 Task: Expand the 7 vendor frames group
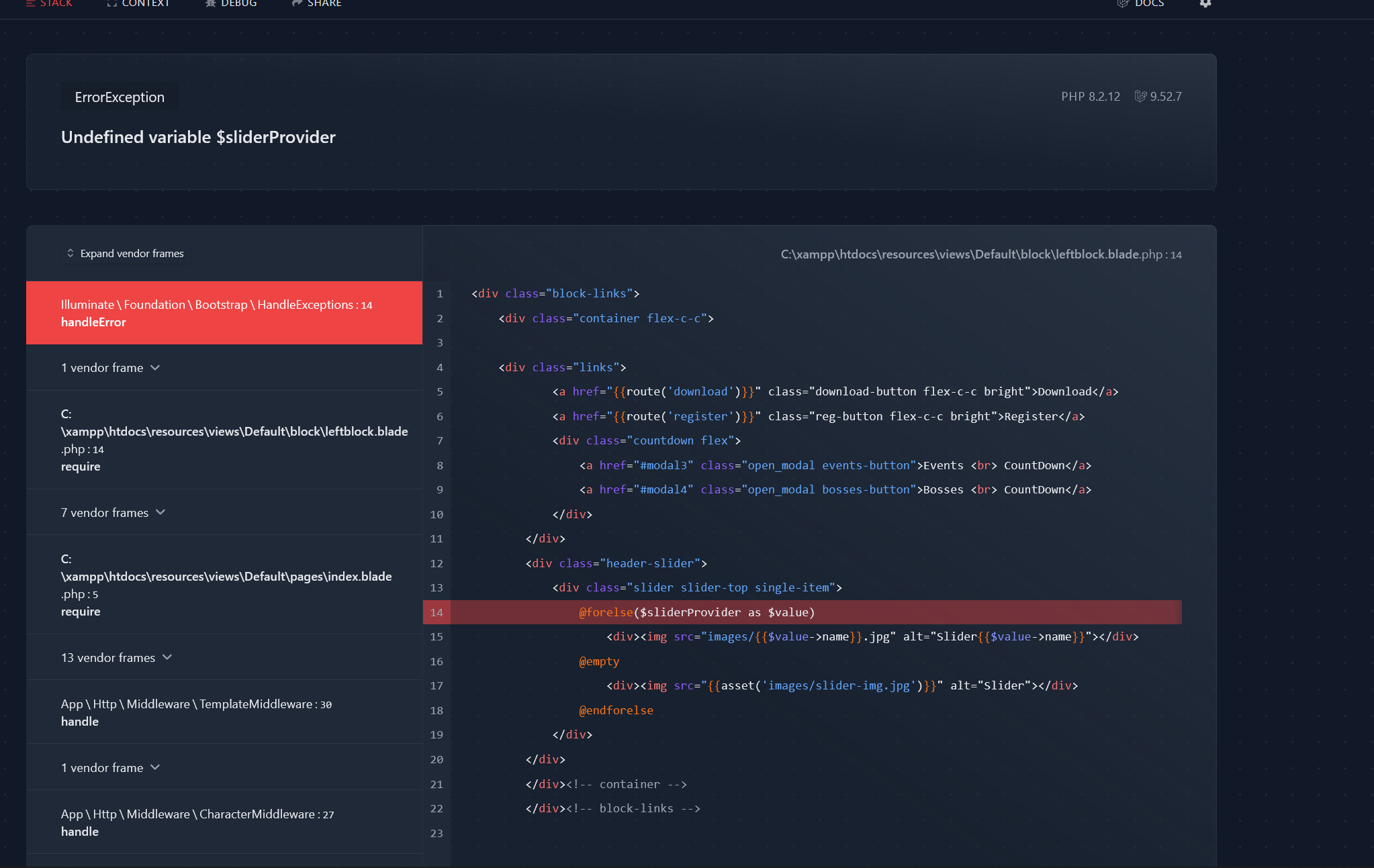[113, 513]
